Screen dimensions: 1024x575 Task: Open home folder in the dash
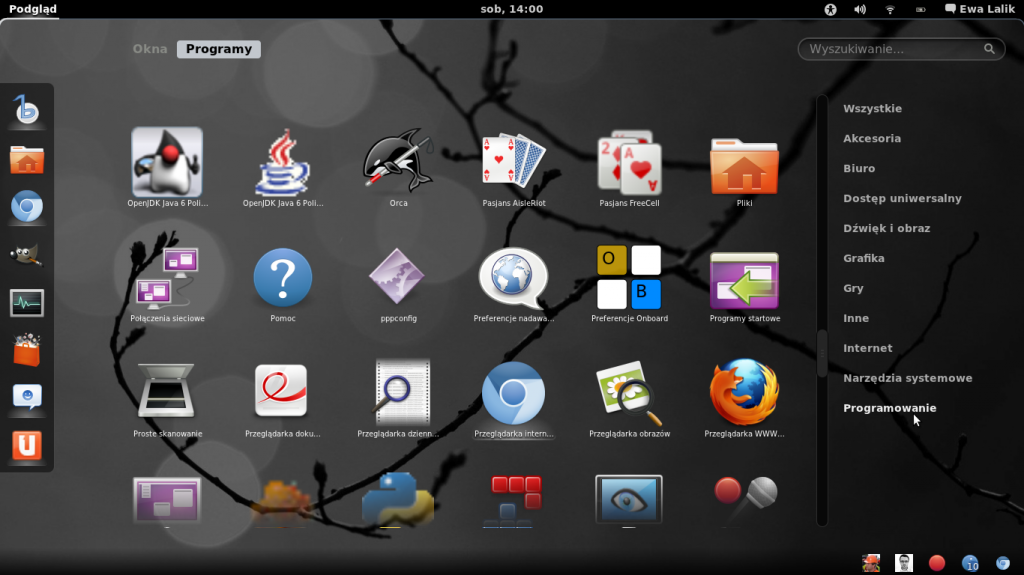coord(27,159)
